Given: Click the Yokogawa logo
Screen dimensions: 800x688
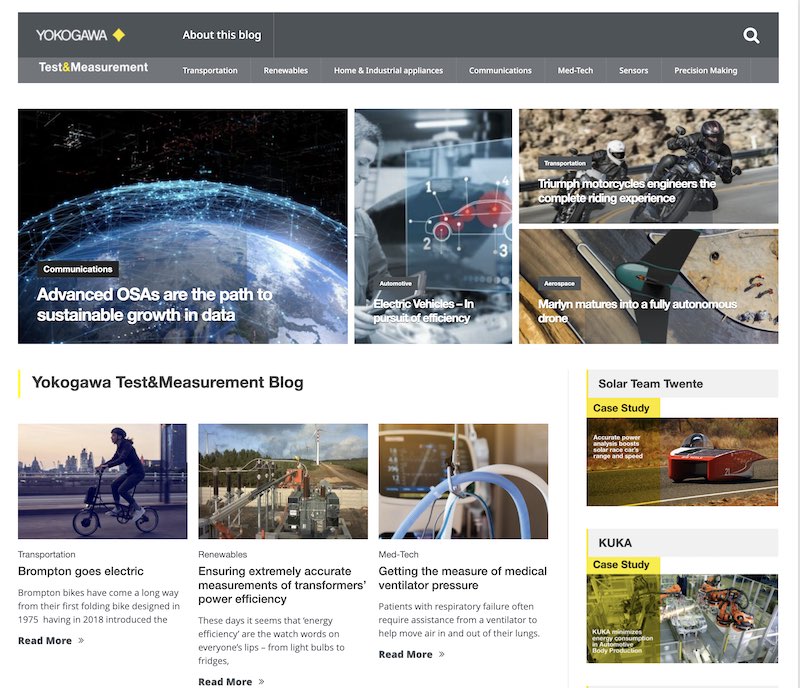Looking at the screenshot, I should coord(80,35).
